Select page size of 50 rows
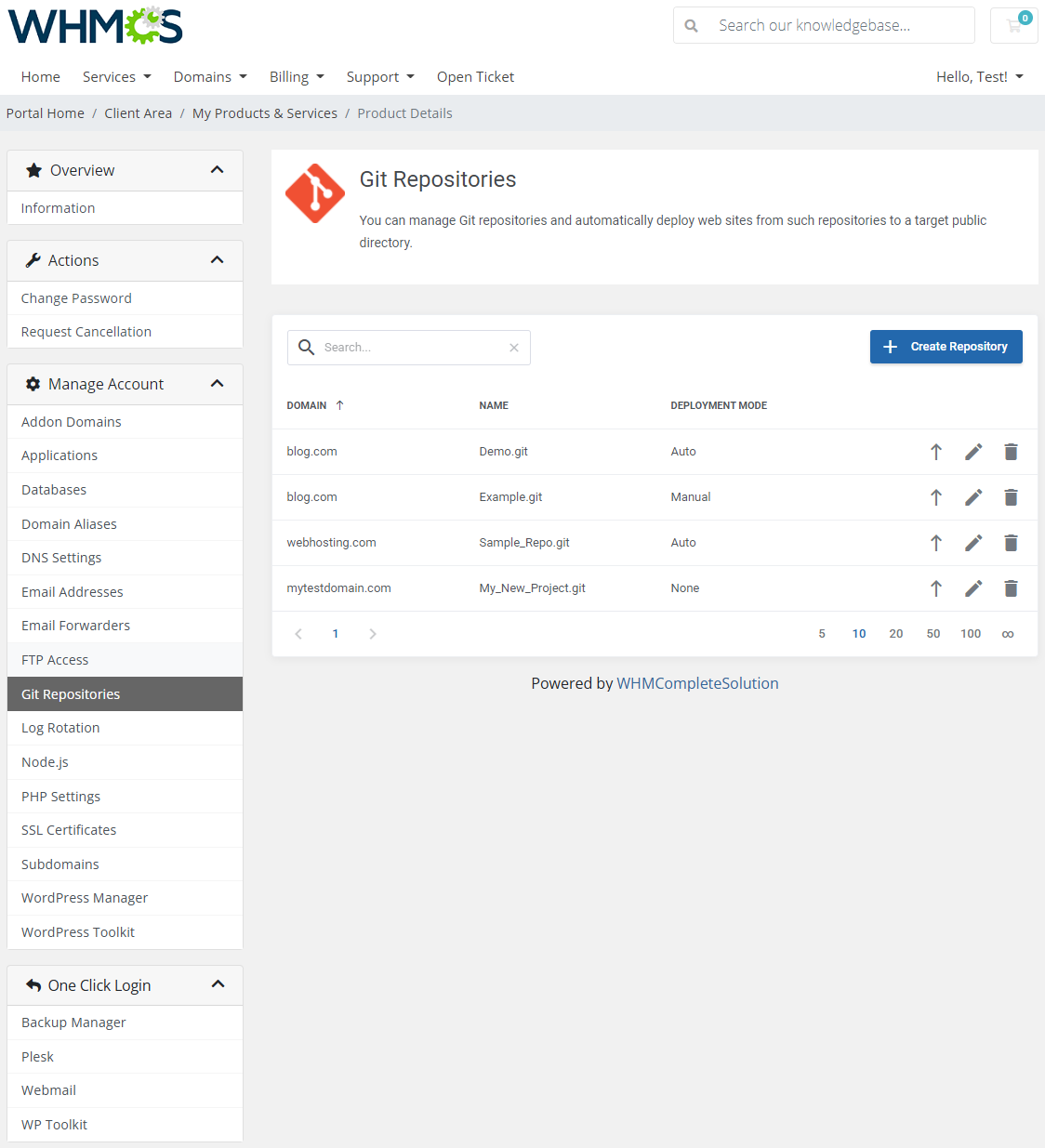Image resolution: width=1045 pixels, height=1148 pixels. 933,633
